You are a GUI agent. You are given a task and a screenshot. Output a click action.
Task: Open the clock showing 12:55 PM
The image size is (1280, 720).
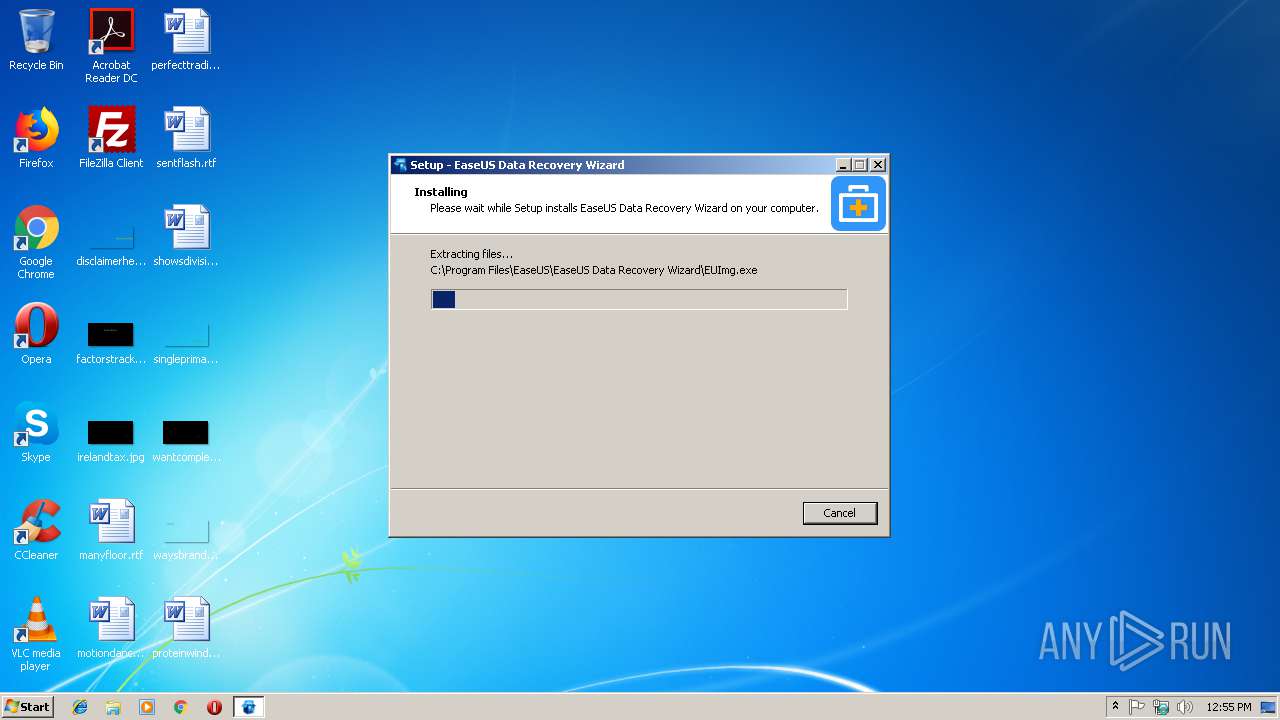[1228, 707]
